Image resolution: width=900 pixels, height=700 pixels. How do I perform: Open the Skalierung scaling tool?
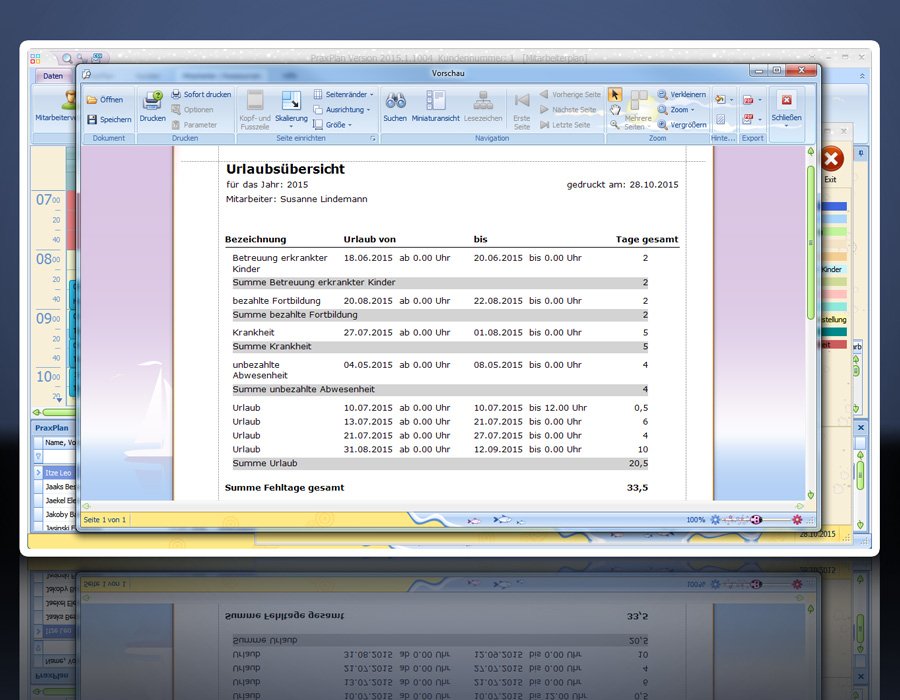point(291,109)
